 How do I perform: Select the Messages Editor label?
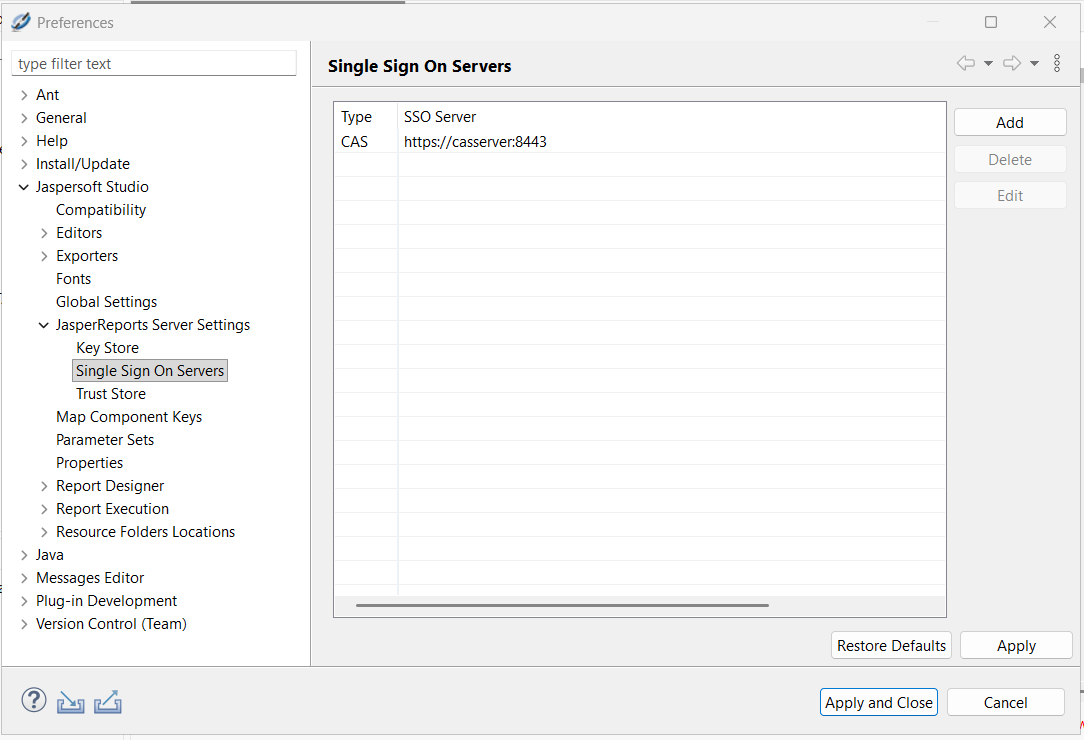pos(90,578)
